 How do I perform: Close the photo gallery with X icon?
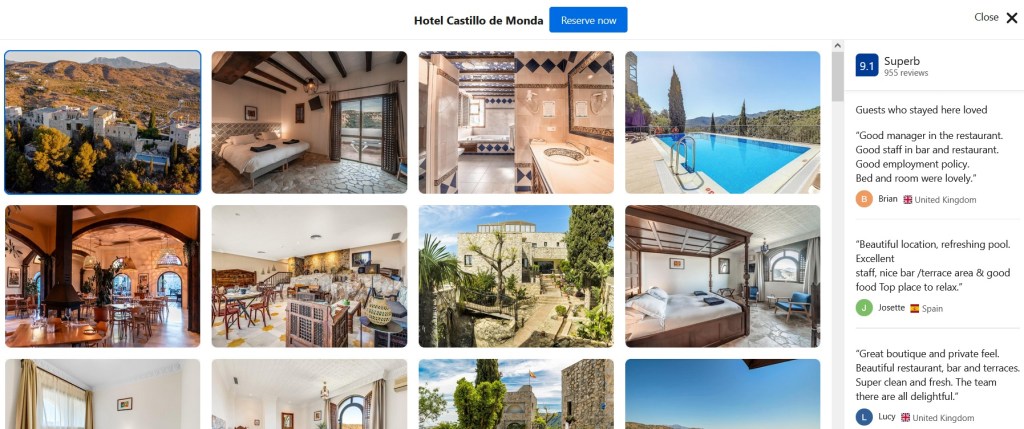(1012, 18)
